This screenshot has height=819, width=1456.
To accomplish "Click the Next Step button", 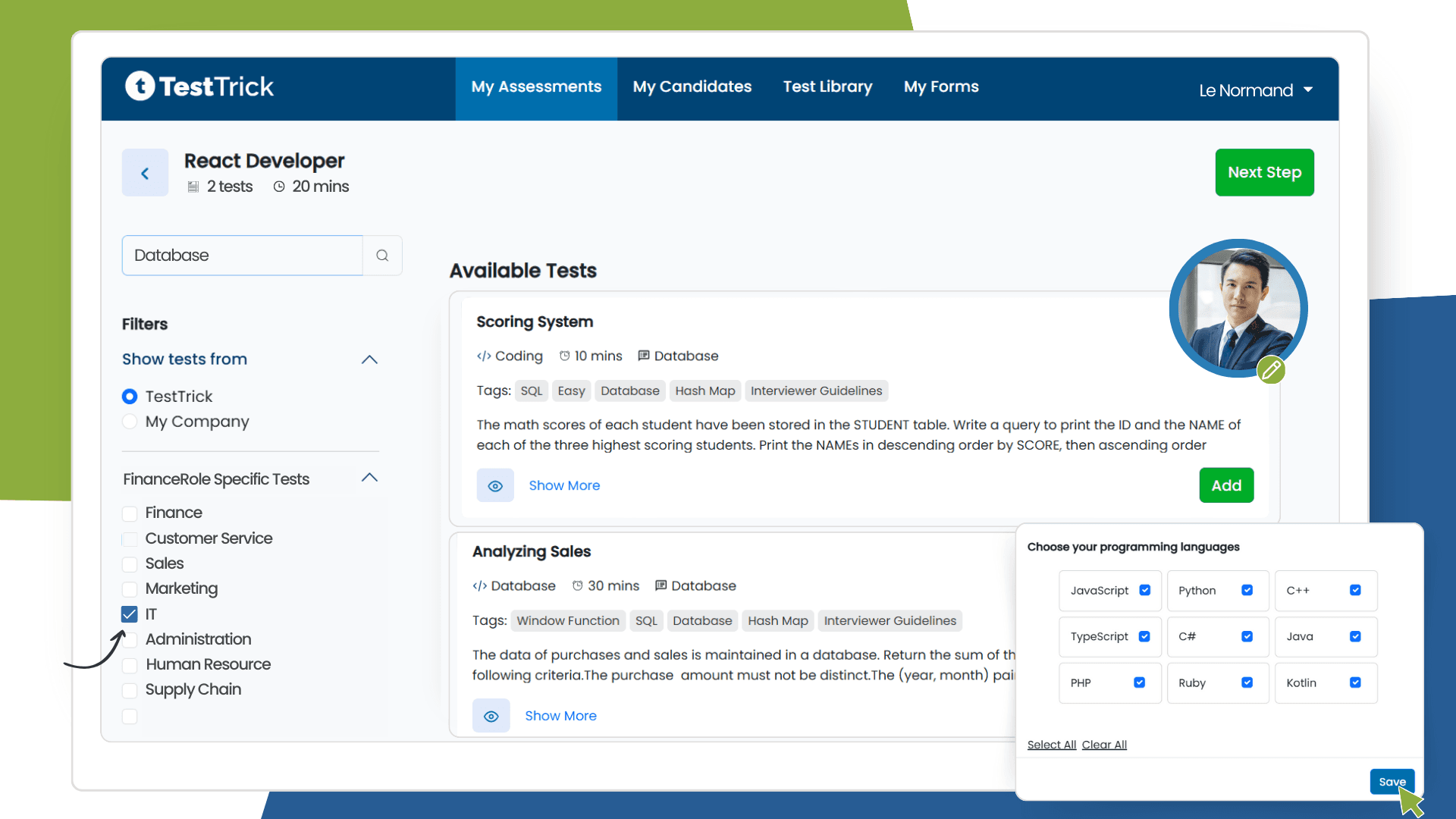I will [x=1264, y=172].
